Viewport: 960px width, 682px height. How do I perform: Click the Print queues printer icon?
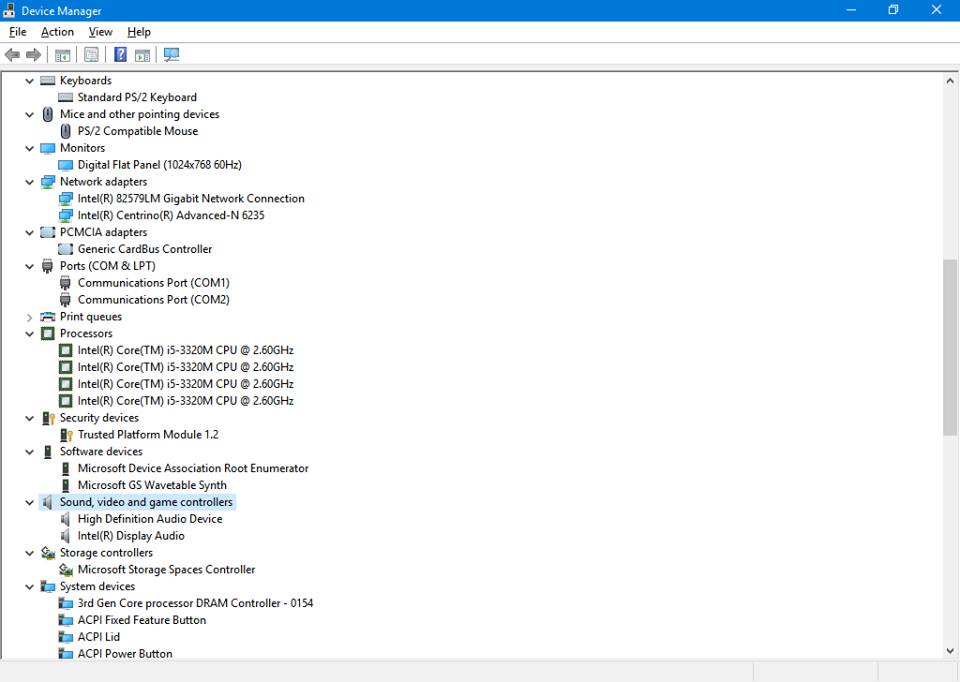pyautogui.click(x=48, y=317)
